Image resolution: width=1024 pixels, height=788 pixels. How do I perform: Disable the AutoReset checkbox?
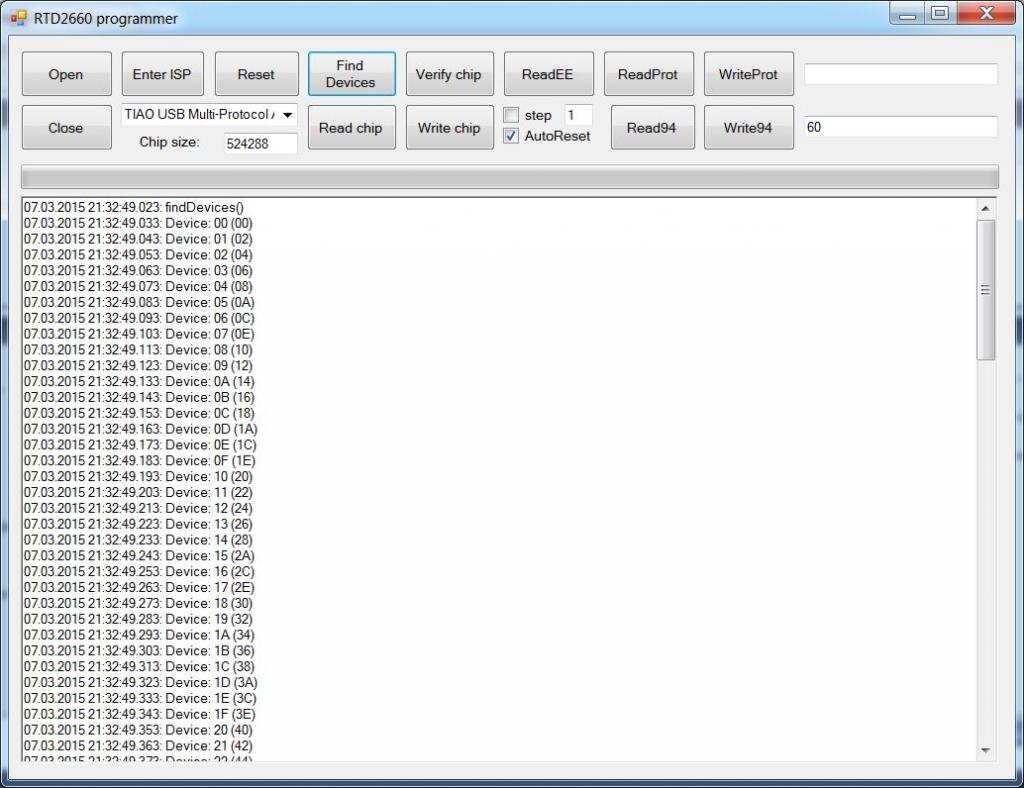click(511, 136)
